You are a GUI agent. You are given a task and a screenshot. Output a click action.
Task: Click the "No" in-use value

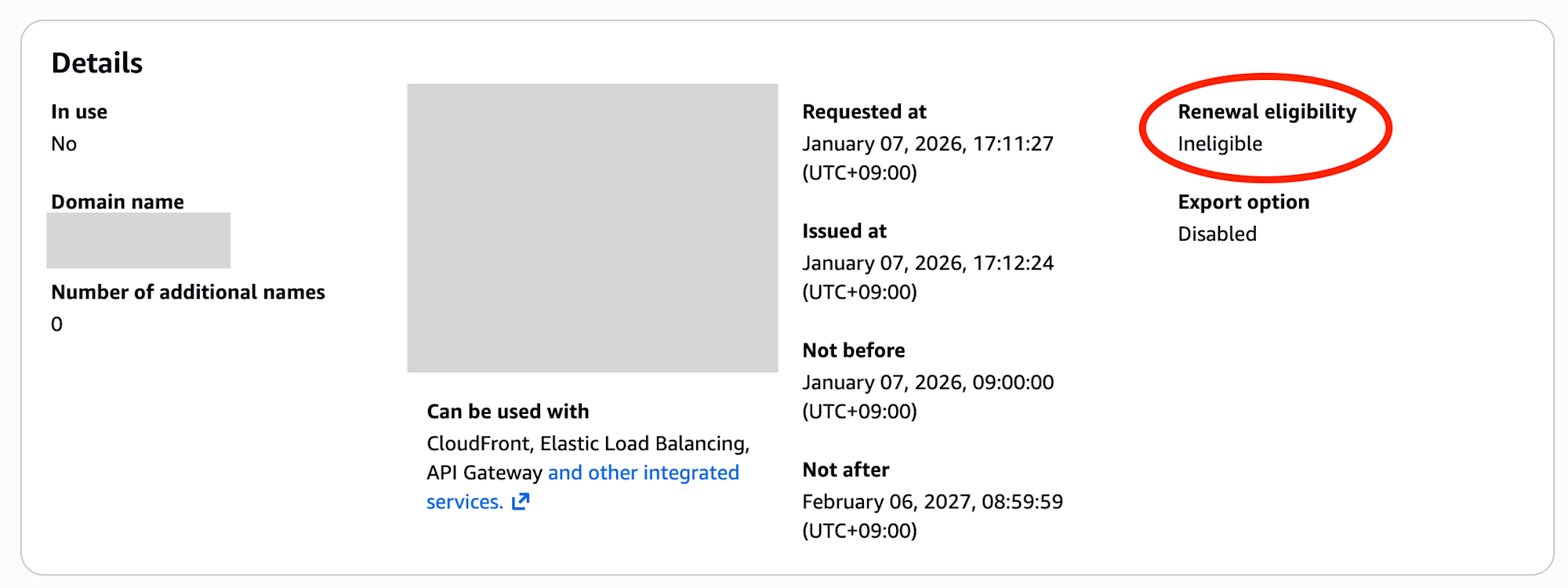point(64,144)
